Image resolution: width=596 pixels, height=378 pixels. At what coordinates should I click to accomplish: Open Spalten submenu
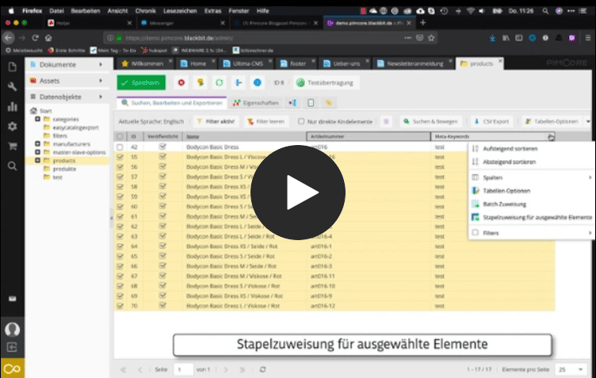coord(531,178)
